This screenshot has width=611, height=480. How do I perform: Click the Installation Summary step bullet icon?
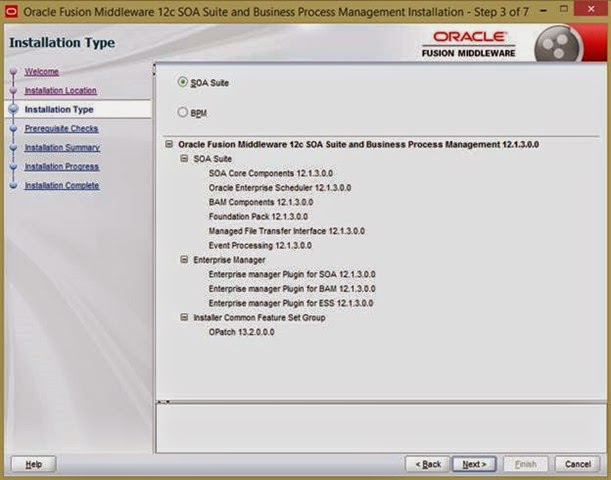pyautogui.click(x=13, y=148)
